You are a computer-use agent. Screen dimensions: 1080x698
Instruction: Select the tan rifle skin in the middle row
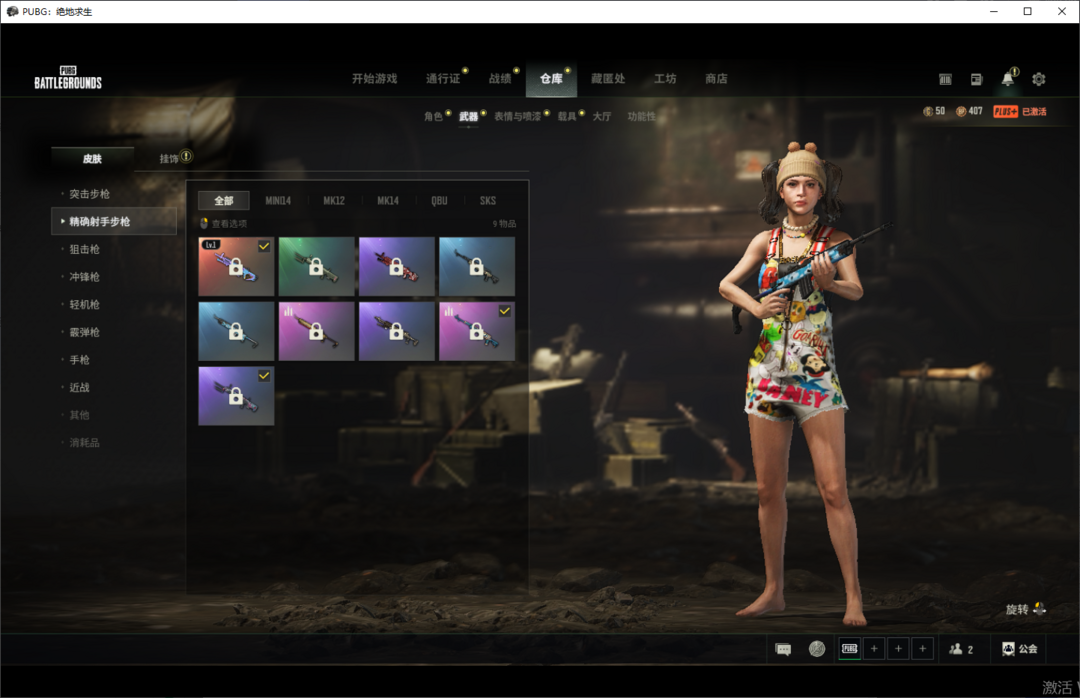[x=396, y=331]
